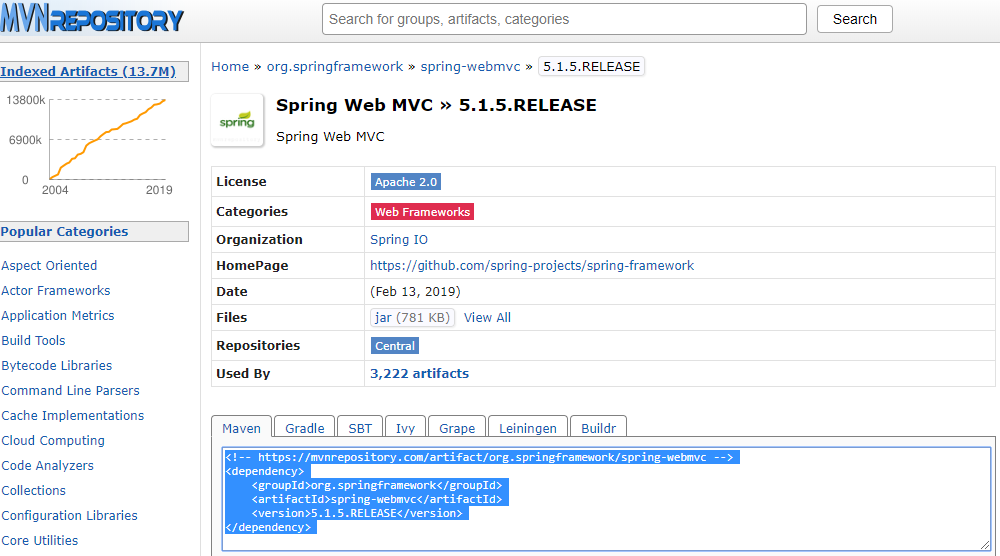Open the Spring IO organization link

click(x=399, y=240)
